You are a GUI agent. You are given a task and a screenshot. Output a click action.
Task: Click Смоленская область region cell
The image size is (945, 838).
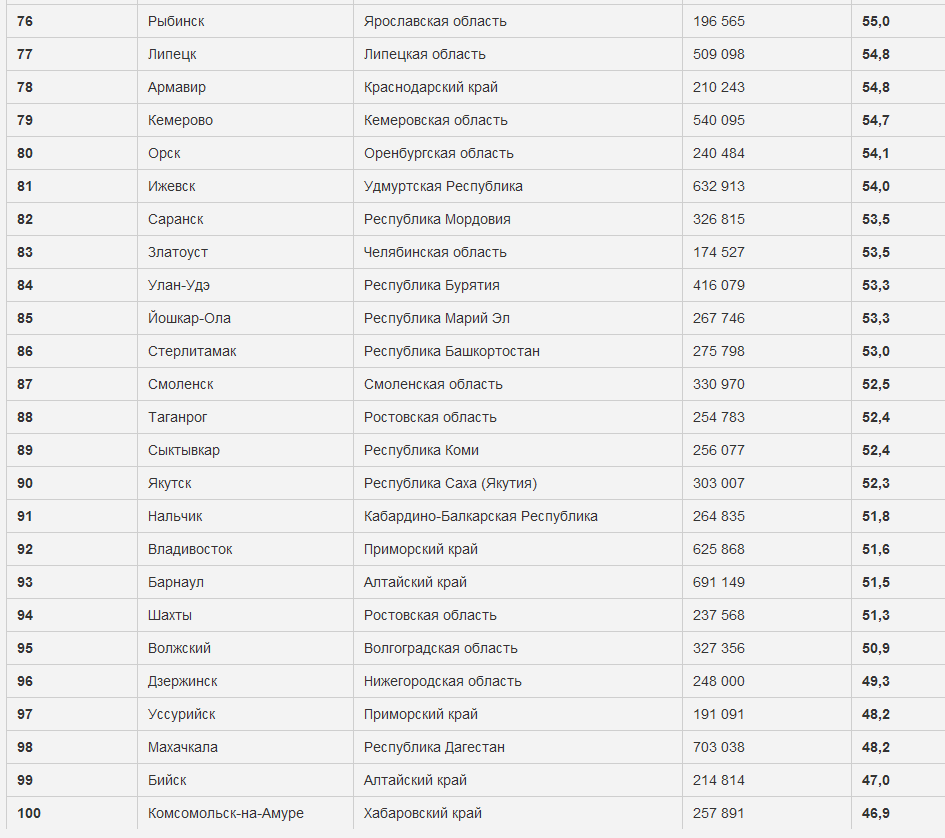pos(433,384)
